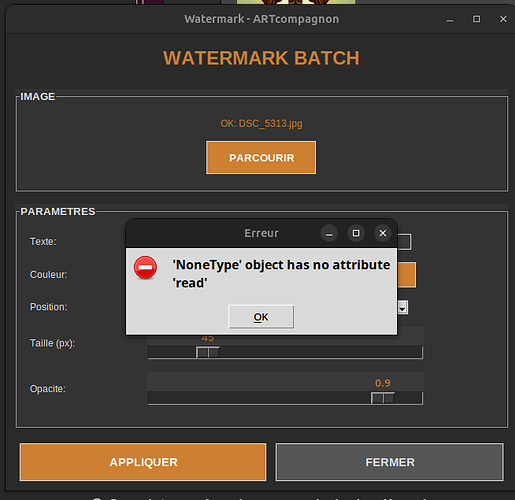Screen dimensions: 515x500
Task: Minimize the Erreur dialog
Action: tap(329, 233)
